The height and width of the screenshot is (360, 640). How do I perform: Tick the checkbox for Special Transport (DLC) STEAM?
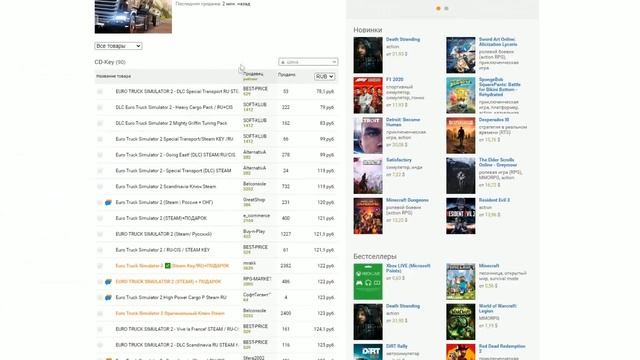click(x=100, y=171)
